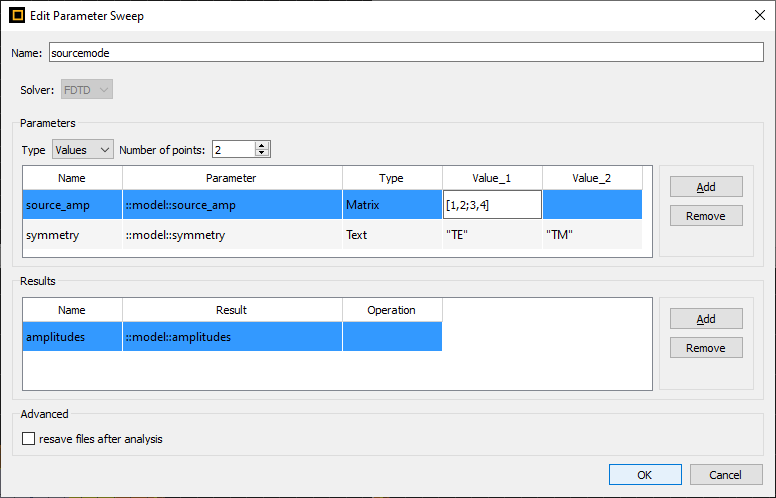The height and width of the screenshot is (498, 776).
Task: Enable resave files after analysis checkbox
Action: [28, 438]
